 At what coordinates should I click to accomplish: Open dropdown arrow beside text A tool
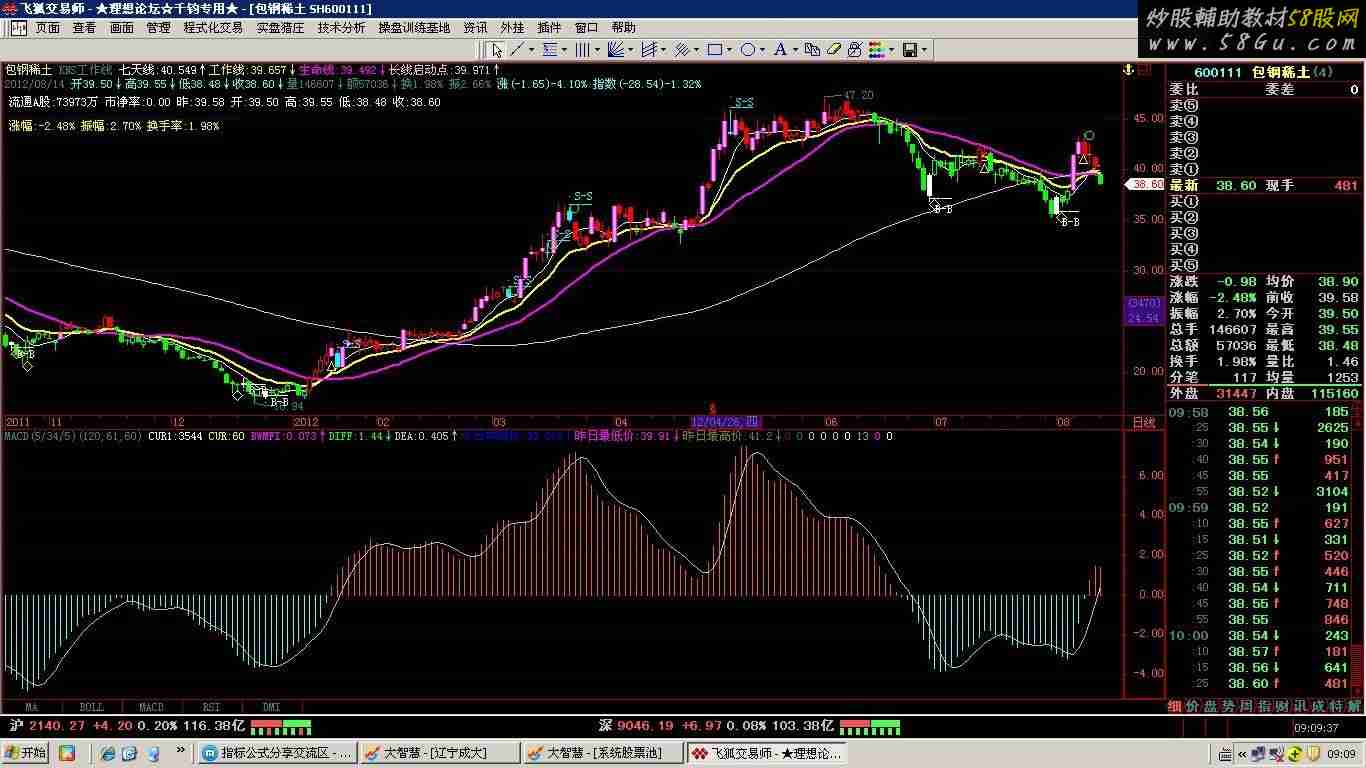[794, 49]
